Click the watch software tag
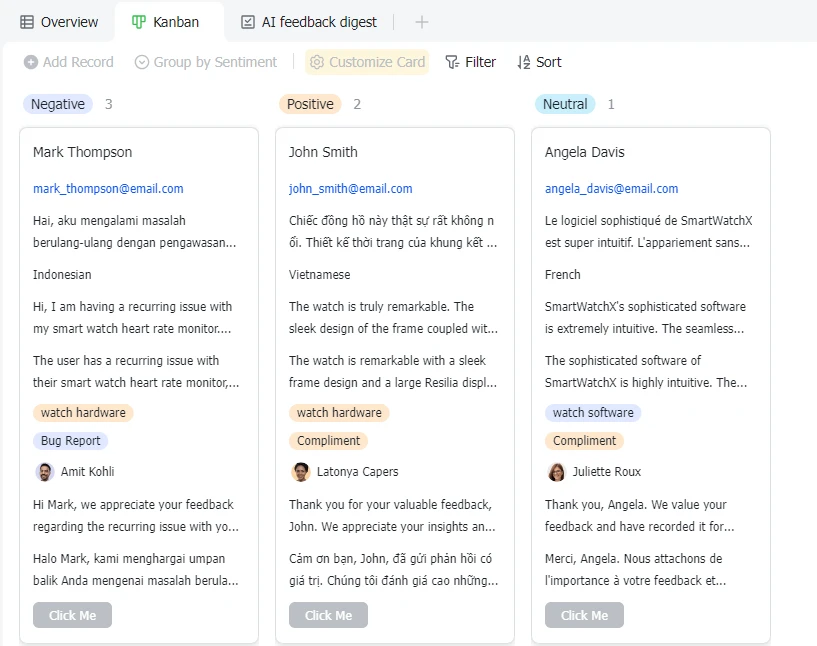This screenshot has height=646, width=817. (593, 413)
